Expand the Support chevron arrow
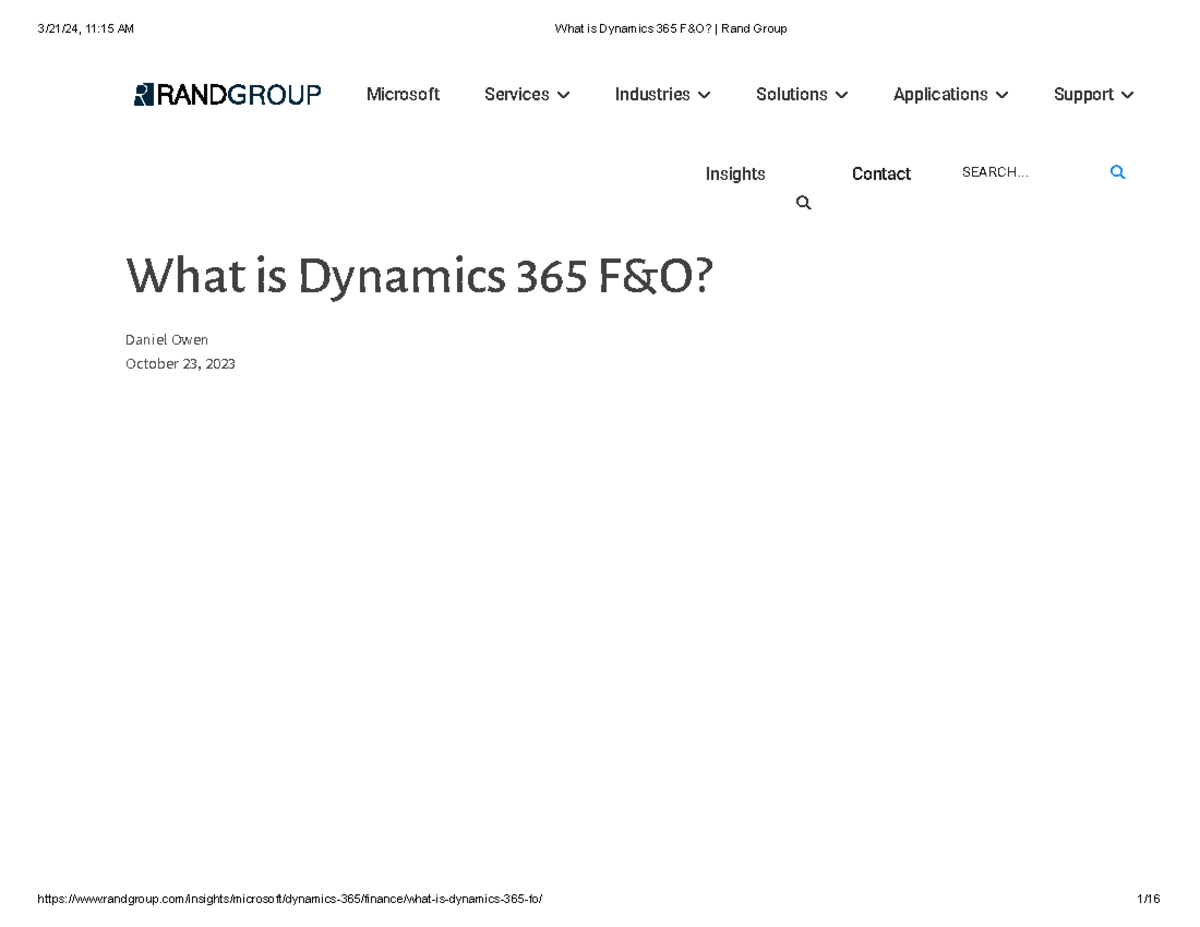The image size is (1200, 927). tap(1127, 95)
